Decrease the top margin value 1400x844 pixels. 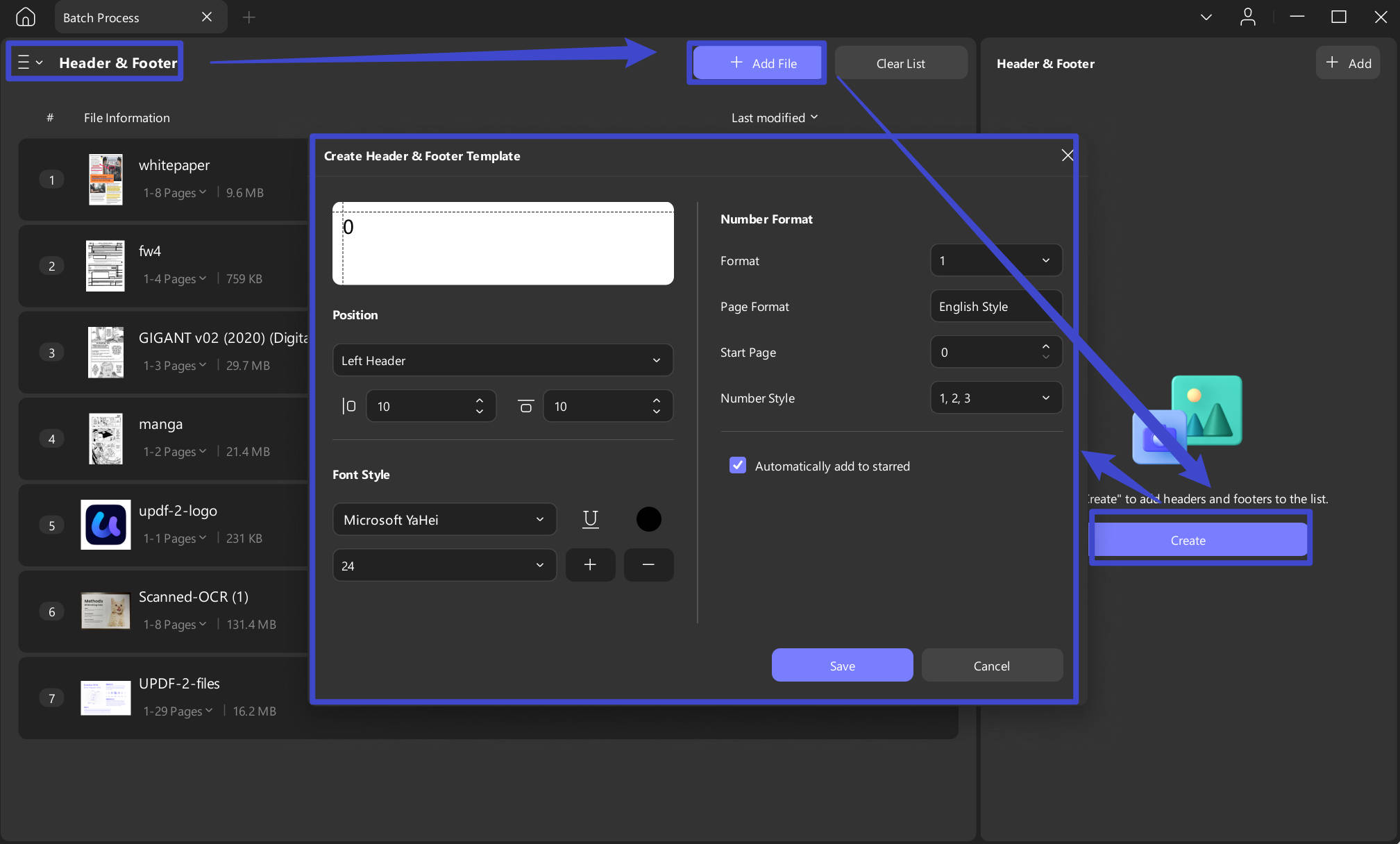tap(657, 412)
